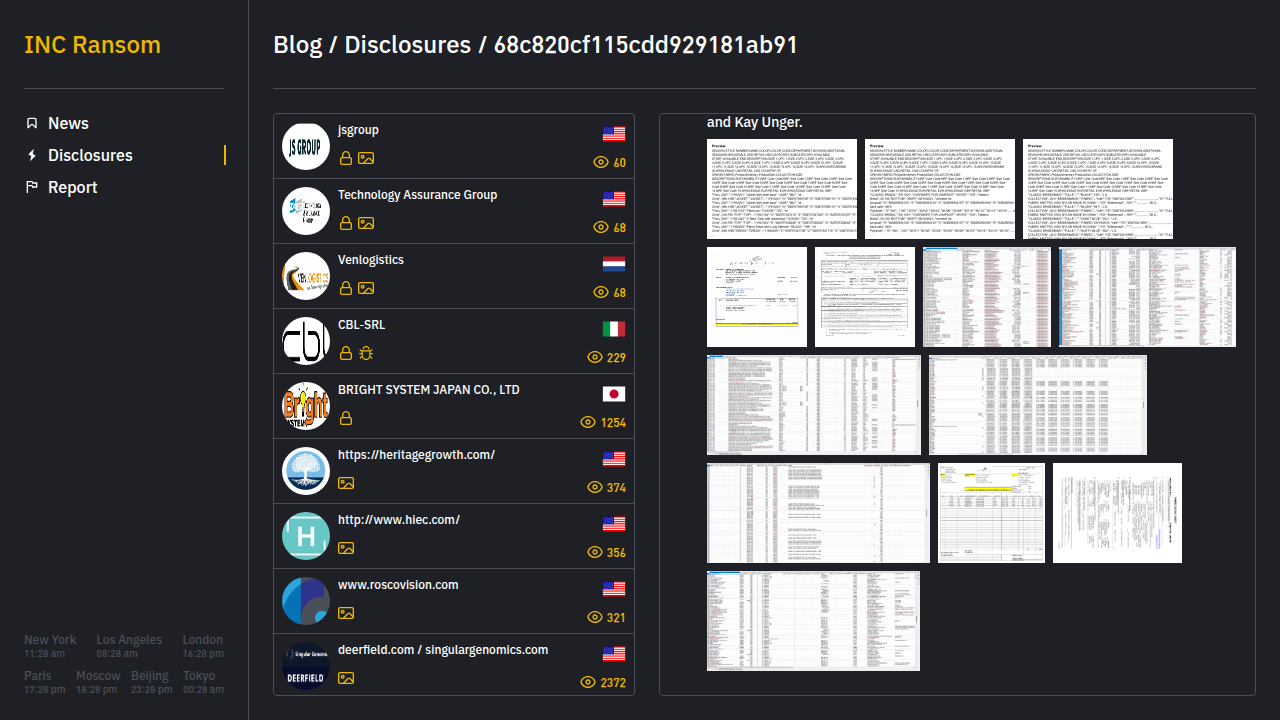This screenshot has width=1280, height=720.
Task: Click the image icon under heritagegrowth.com entry
Action: tap(346, 483)
